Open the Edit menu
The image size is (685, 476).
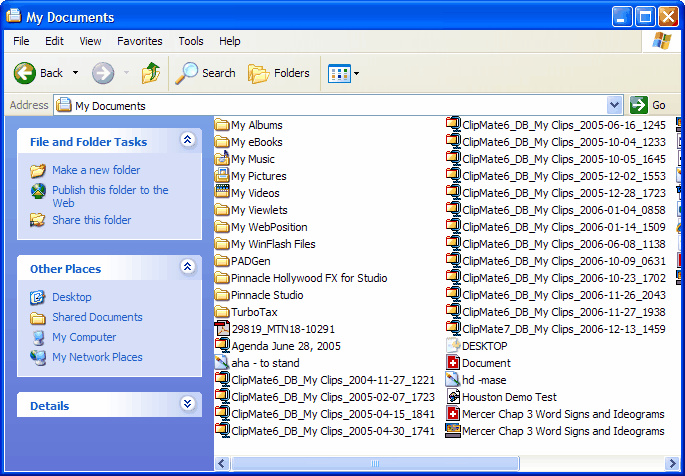coord(54,41)
